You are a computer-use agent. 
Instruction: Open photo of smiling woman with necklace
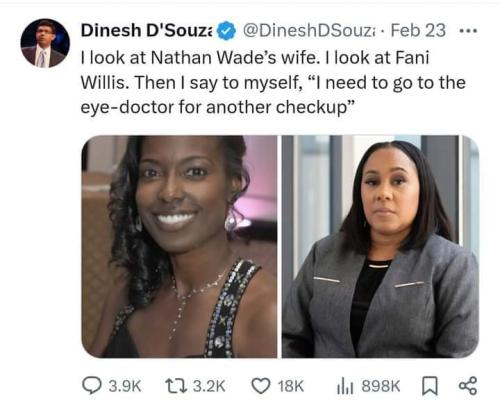click(179, 246)
